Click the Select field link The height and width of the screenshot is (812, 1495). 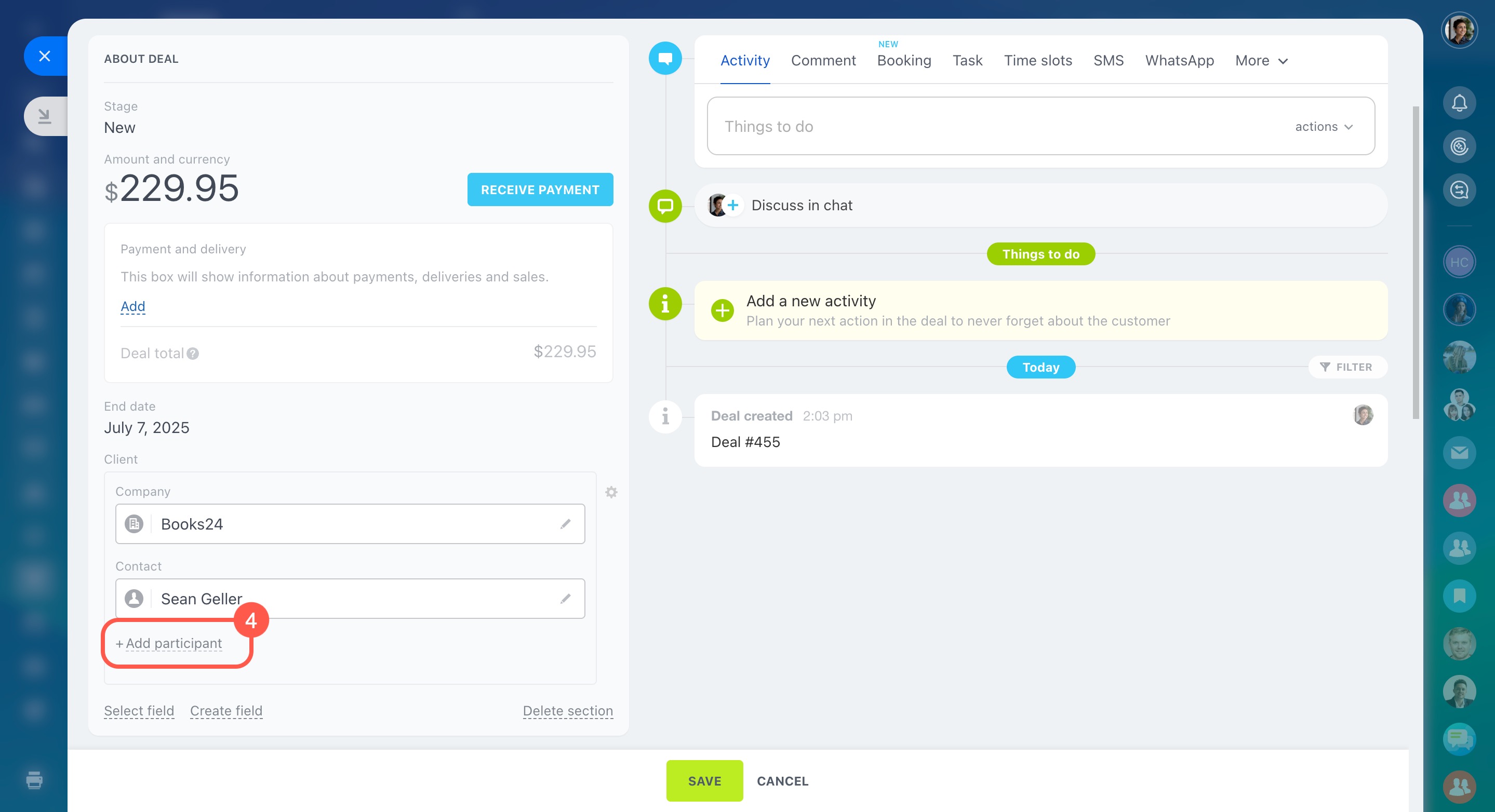[x=139, y=710]
